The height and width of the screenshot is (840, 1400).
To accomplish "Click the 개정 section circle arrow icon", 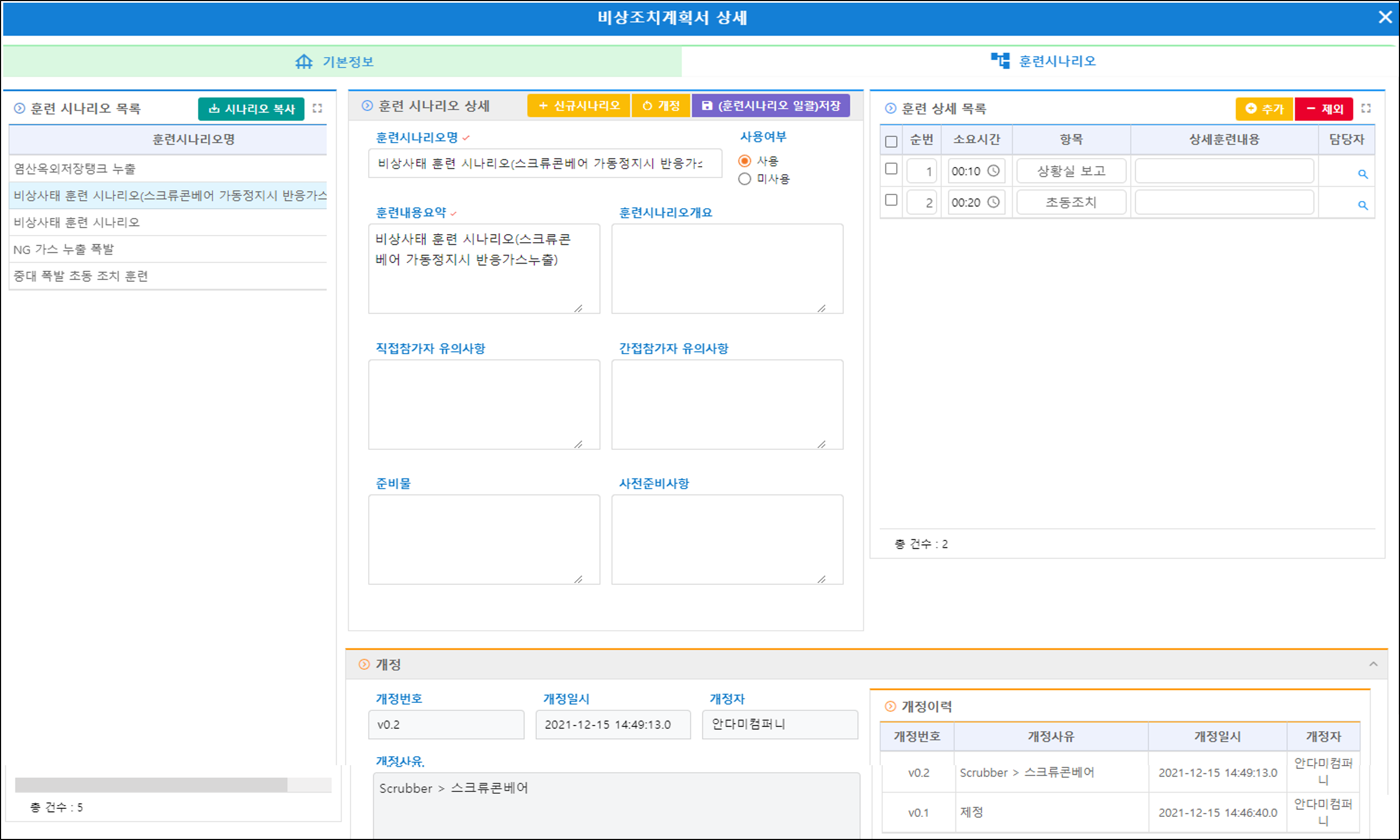I will (x=364, y=665).
